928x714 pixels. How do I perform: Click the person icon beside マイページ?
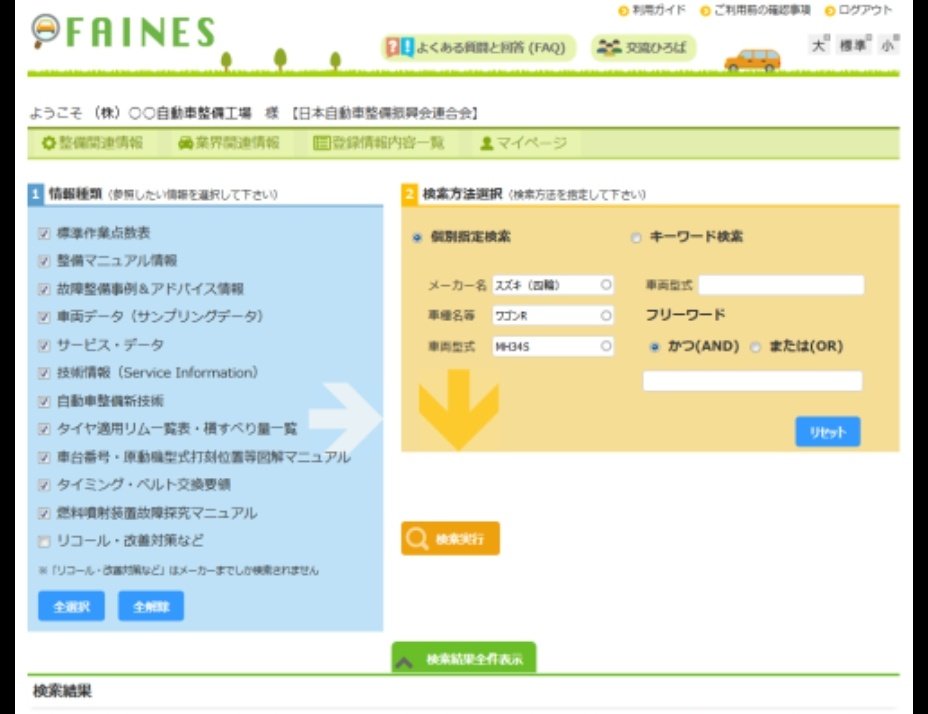click(x=486, y=143)
